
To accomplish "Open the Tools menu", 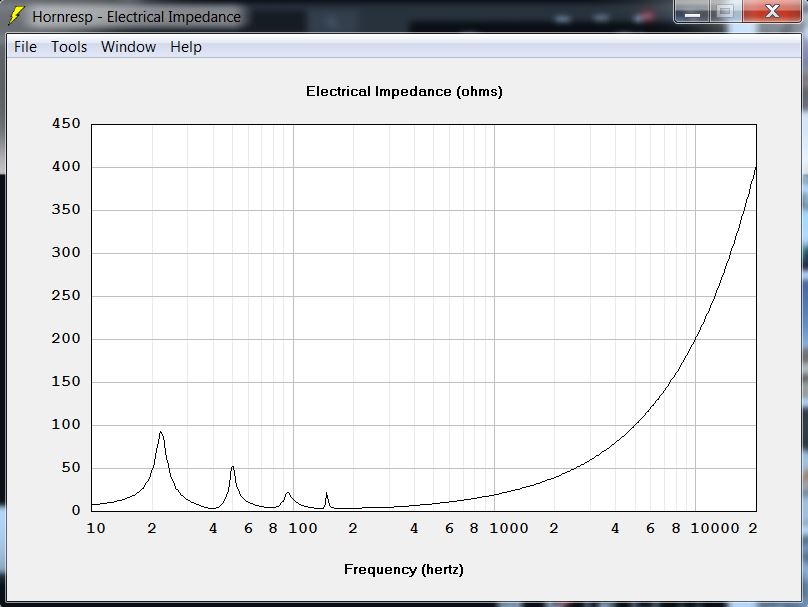I will tap(69, 47).
